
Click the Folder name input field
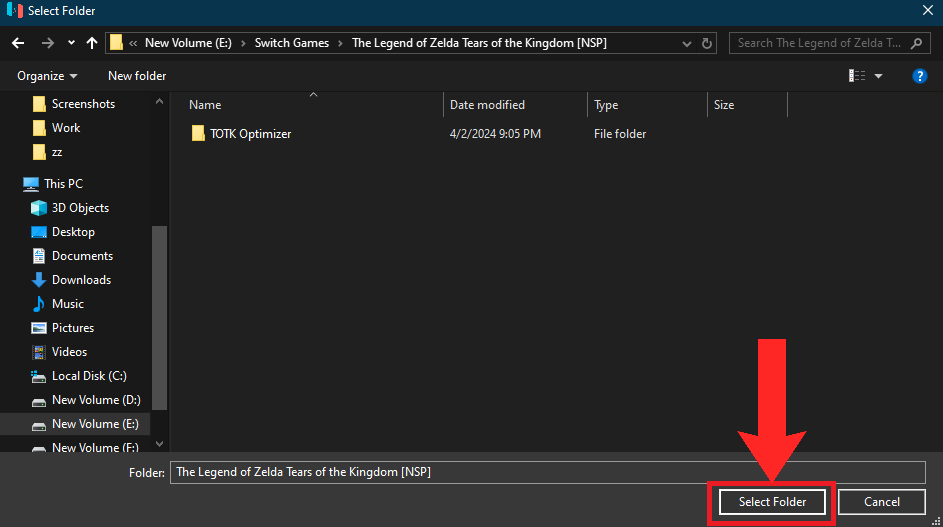tap(547, 472)
